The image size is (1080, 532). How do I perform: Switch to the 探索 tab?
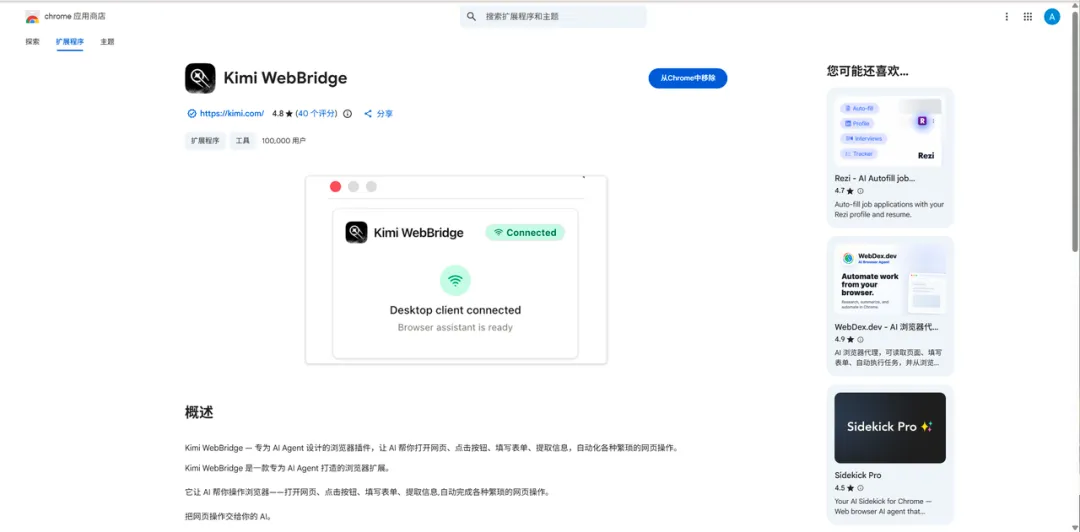point(32,42)
